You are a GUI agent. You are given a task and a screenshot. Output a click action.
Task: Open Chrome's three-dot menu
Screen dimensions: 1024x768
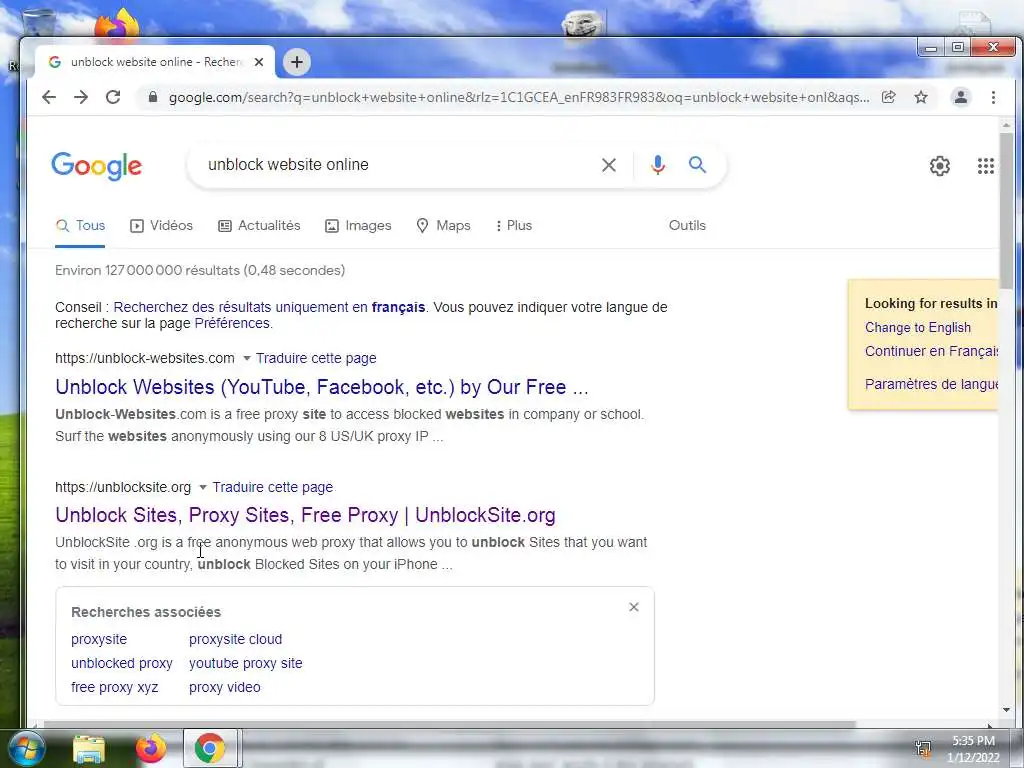993,97
